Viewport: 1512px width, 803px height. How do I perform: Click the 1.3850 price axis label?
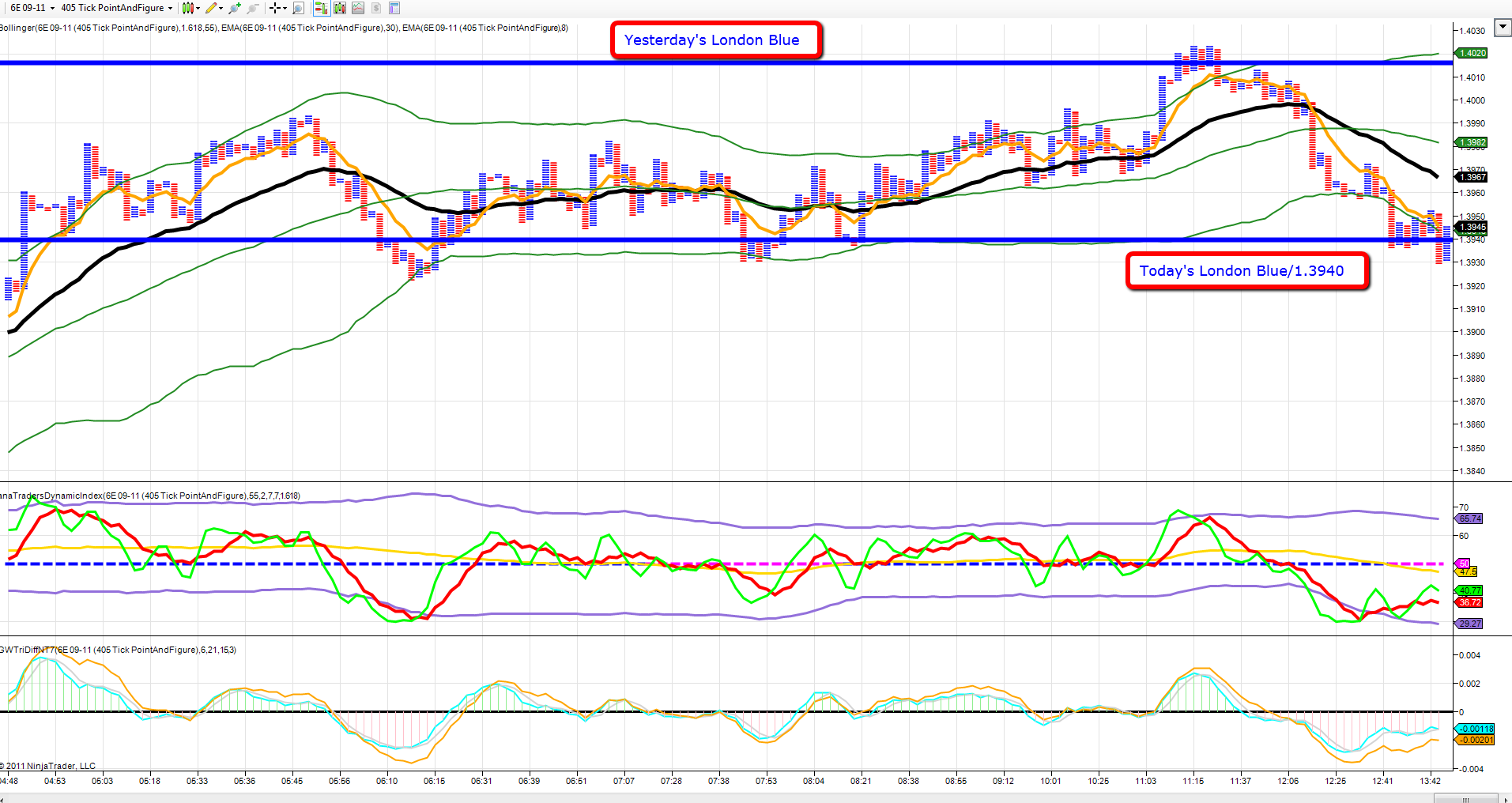click(1472, 448)
